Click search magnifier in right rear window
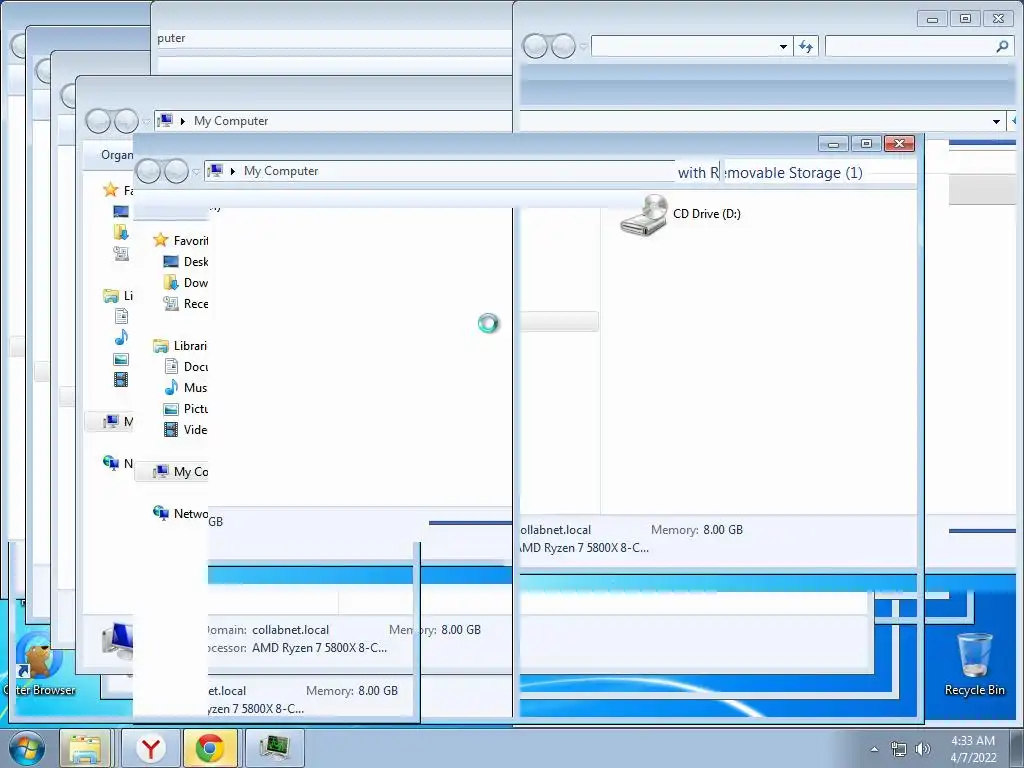 tap(1002, 46)
